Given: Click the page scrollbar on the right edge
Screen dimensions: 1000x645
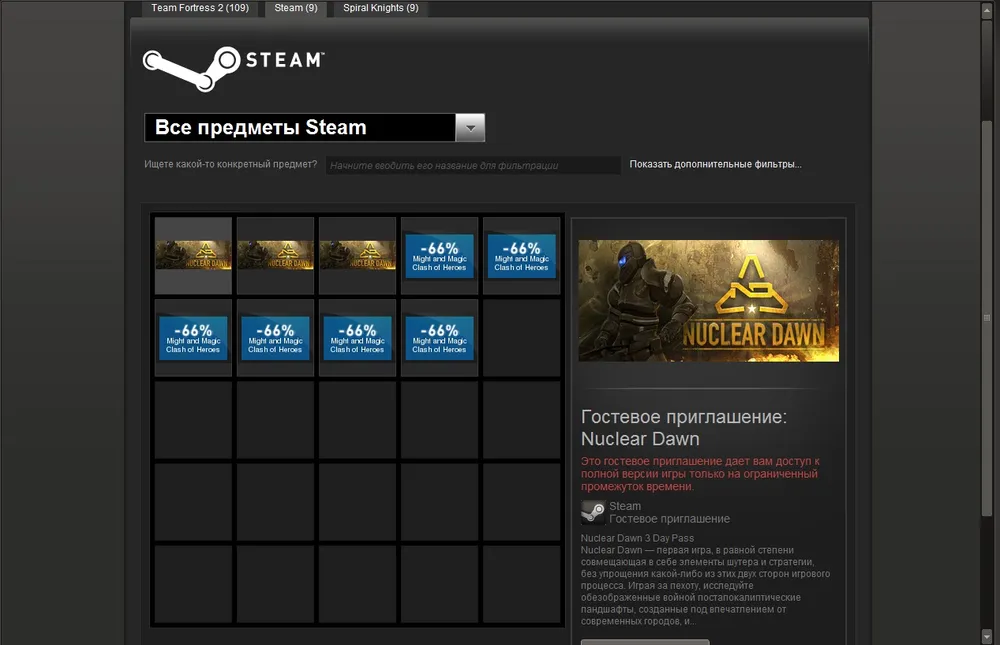Looking at the screenshot, I should point(988,320).
